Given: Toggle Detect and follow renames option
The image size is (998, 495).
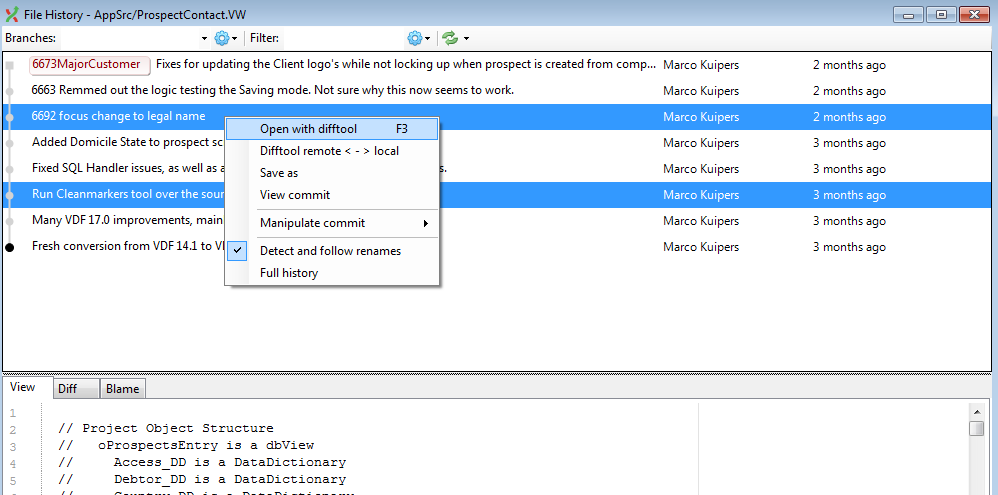Looking at the screenshot, I should (330, 251).
